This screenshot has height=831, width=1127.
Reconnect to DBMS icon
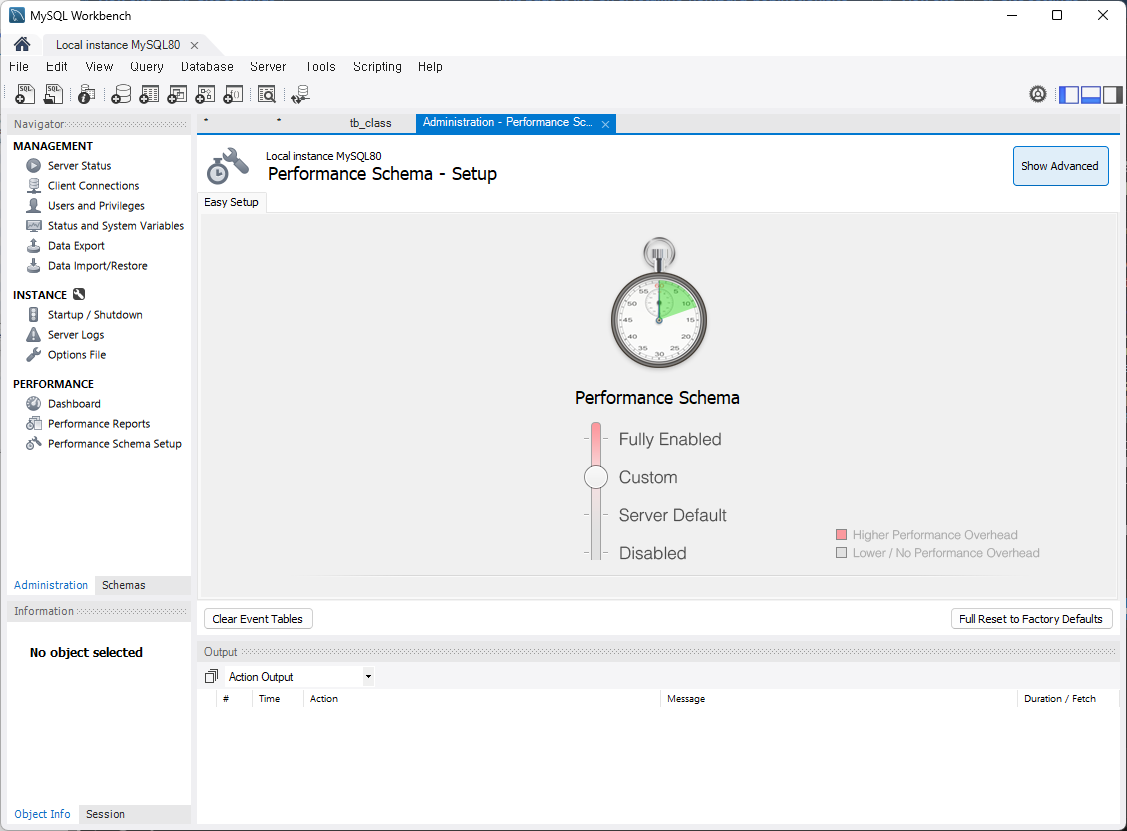click(300, 94)
